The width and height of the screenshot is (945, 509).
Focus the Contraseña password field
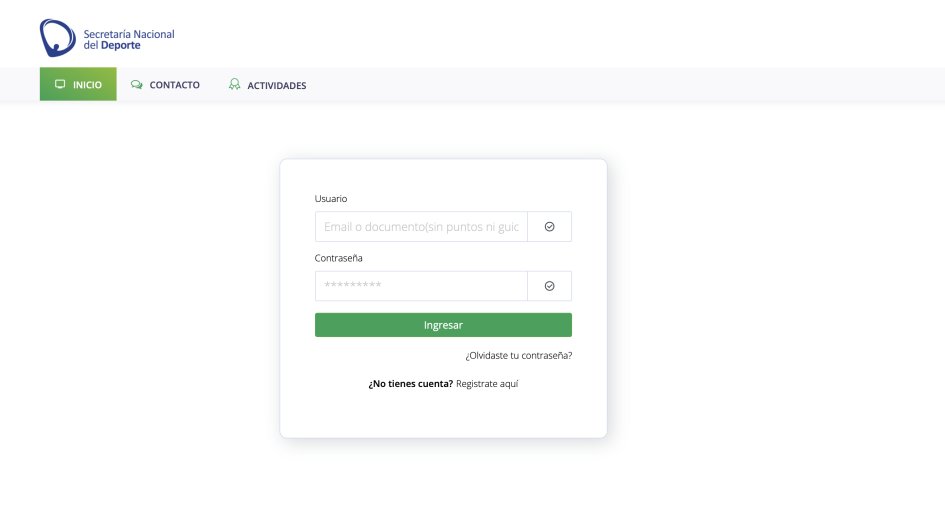point(421,286)
